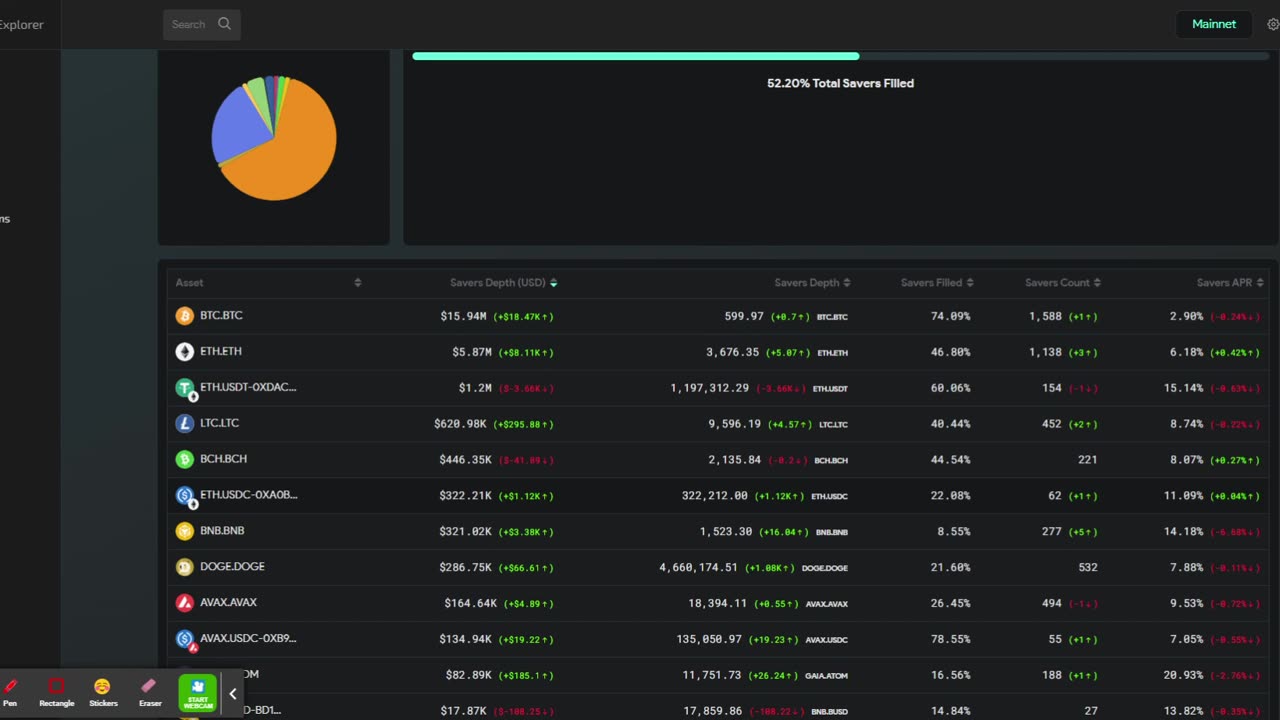Click the Explorer logo text

point(21,25)
